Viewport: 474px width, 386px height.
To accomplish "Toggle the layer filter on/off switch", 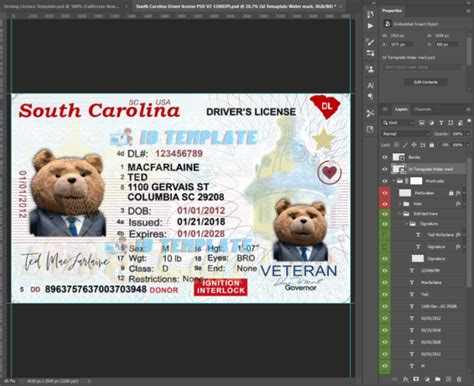I will [x=469, y=121].
